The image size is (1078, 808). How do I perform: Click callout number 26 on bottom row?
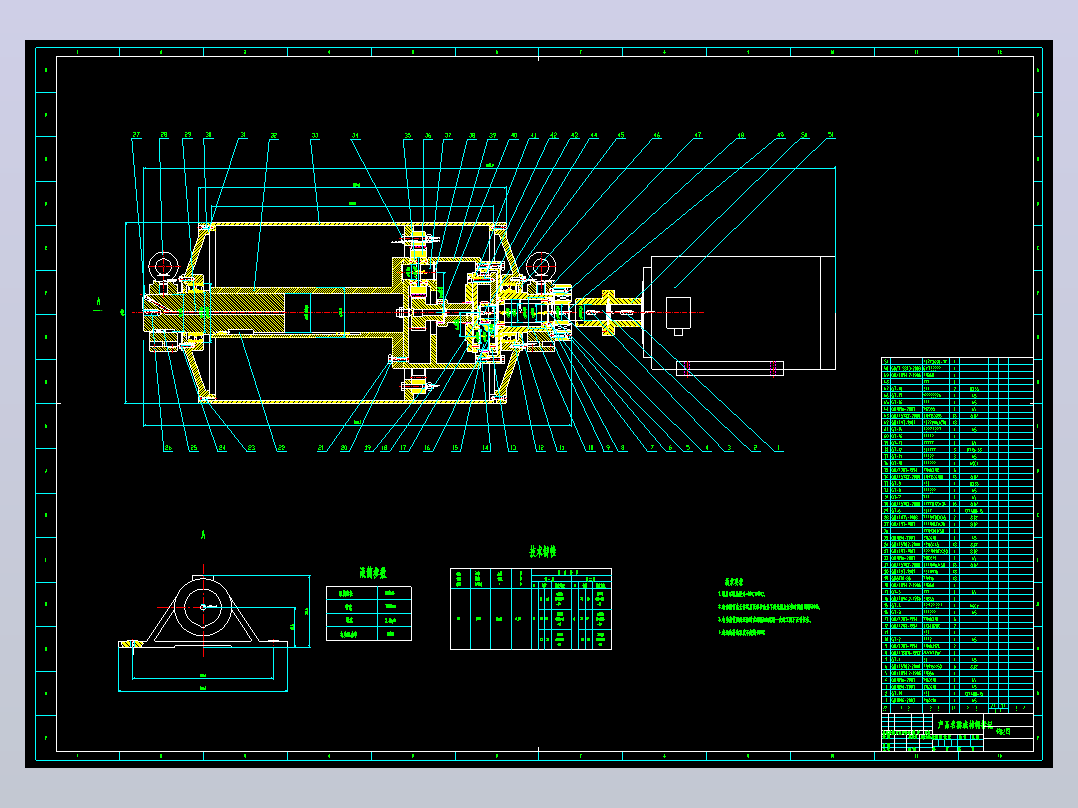click(168, 448)
